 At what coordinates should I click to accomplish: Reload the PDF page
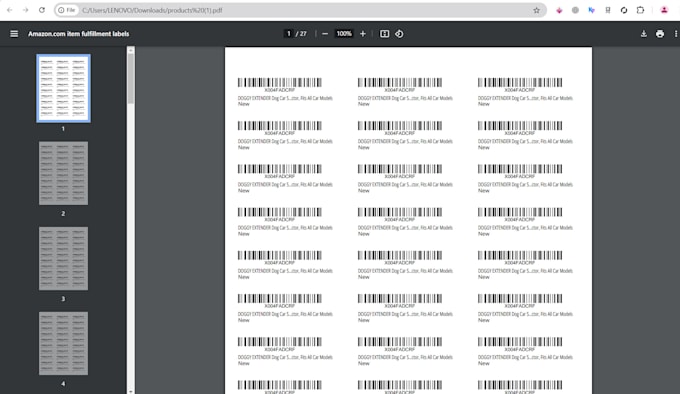pyautogui.click(x=42, y=10)
